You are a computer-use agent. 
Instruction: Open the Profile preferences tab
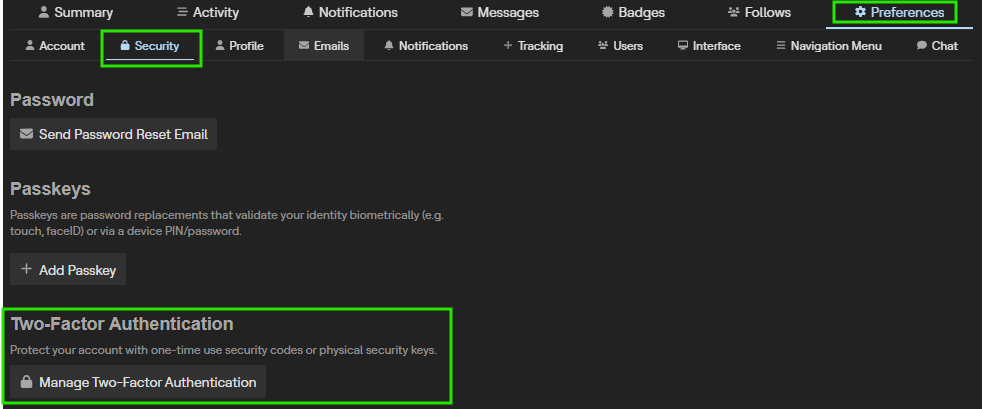coord(239,46)
